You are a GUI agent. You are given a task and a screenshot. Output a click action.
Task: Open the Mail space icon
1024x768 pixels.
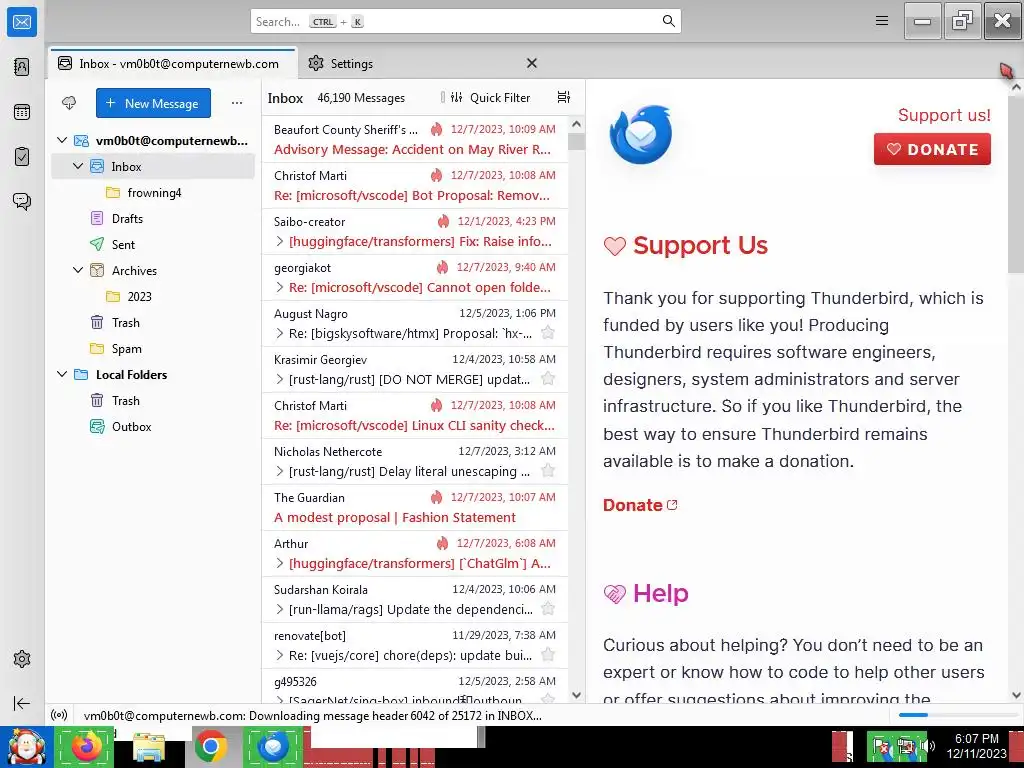tap(22, 22)
